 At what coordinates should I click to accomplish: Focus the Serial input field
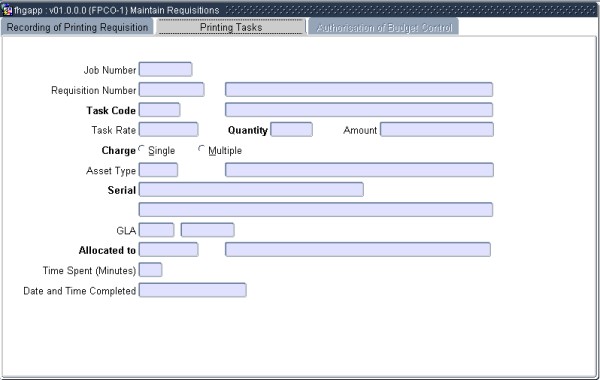click(x=251, y=190)
